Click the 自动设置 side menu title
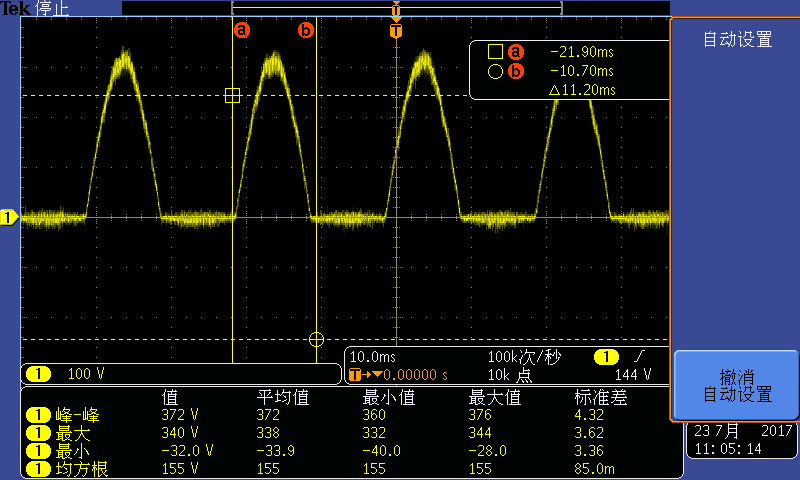This screenshot has height=480, width=800. [736, 40]
